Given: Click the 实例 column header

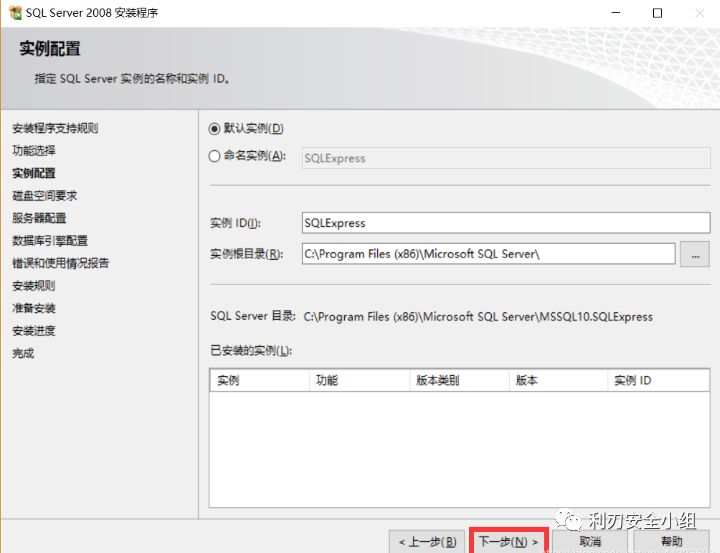Looking at the screenshot, I should tap(258, 381).
